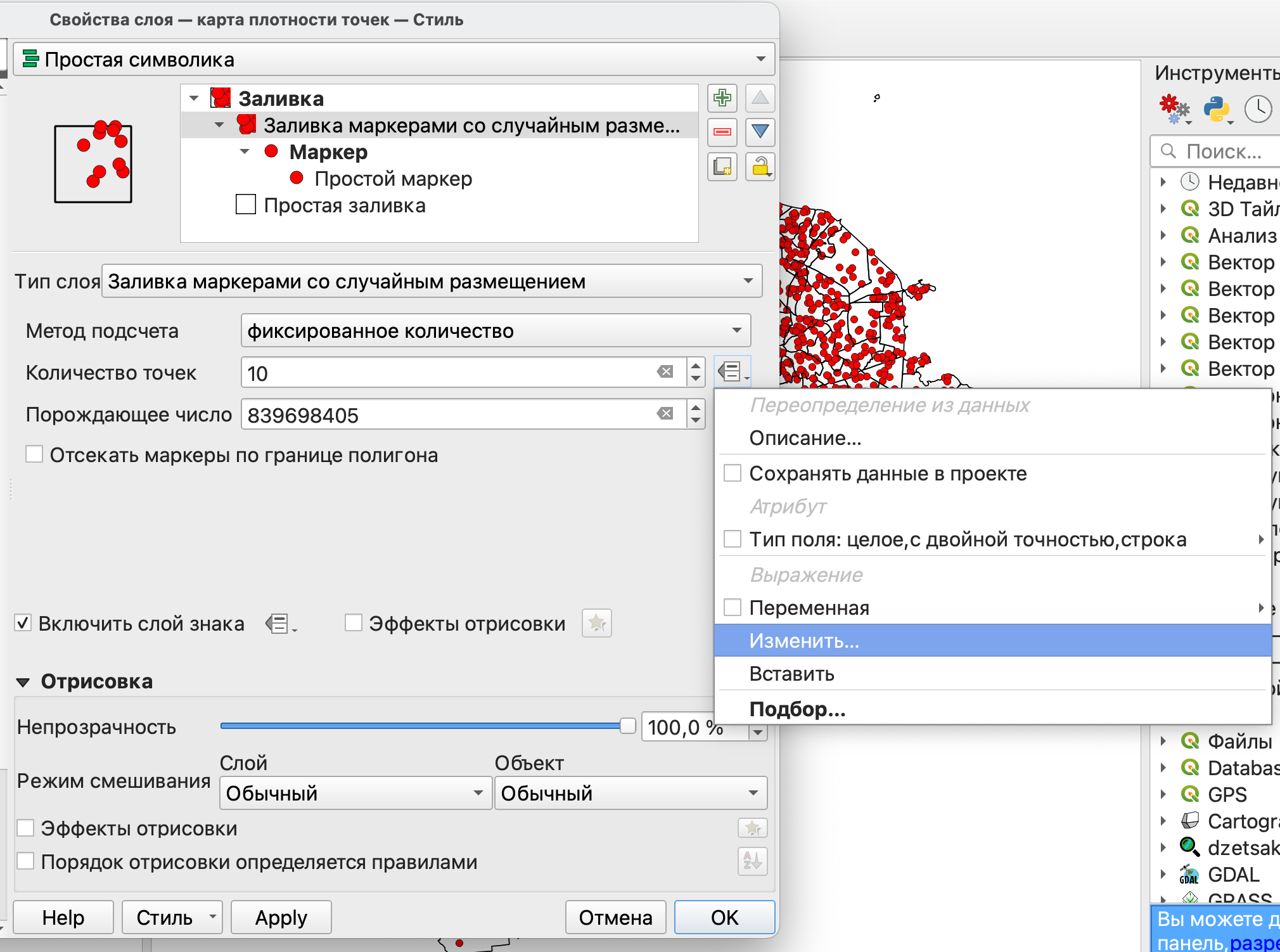Screen dimensions: 1280x952
Task: Open data-defined override next to Количество точек
Action: pos(733,372)
